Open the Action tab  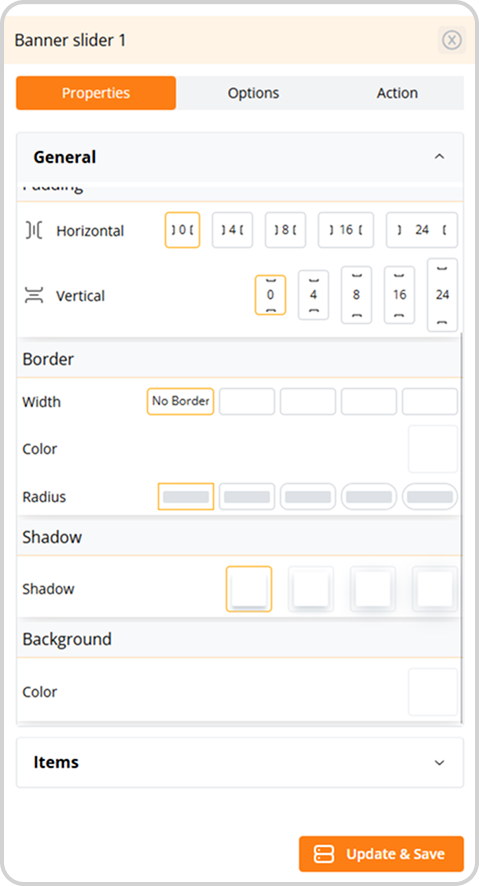coord(397,93)
